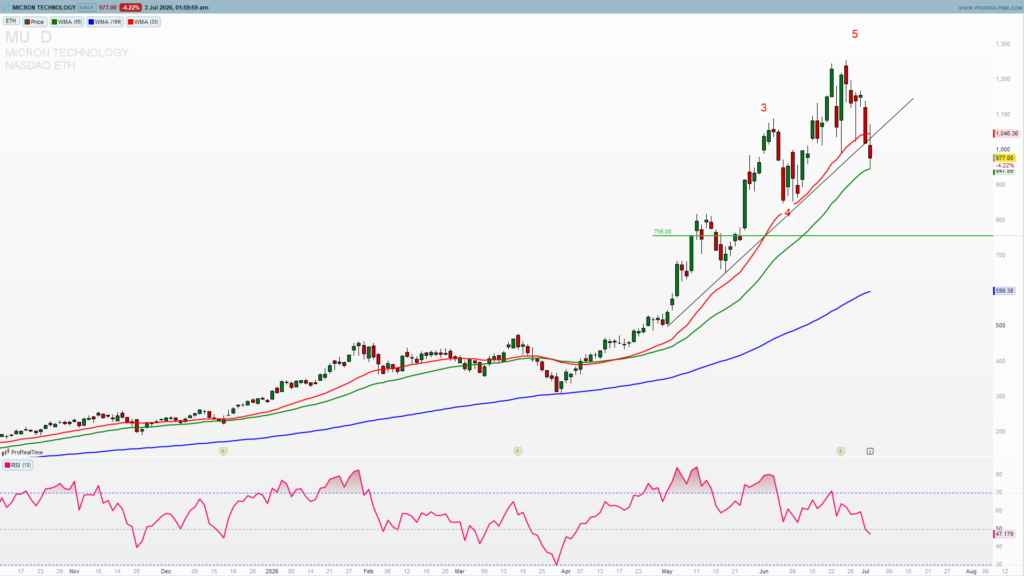Screen dimensions: 1024x576
Task: Open the red WMA (33) indicator settings
Action: click(144, 22)
